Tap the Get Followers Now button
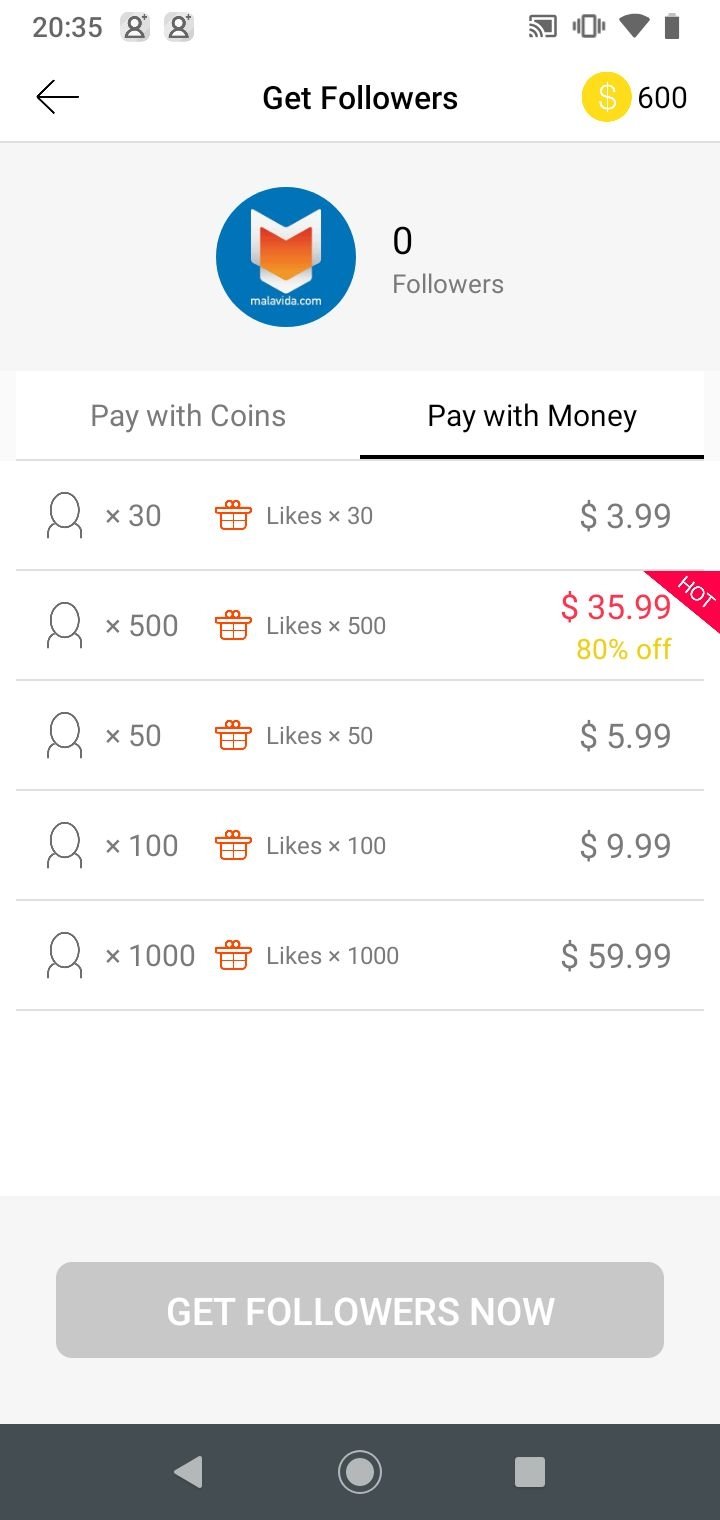The image size is (720, 1520). click(x=360, y=1310)
